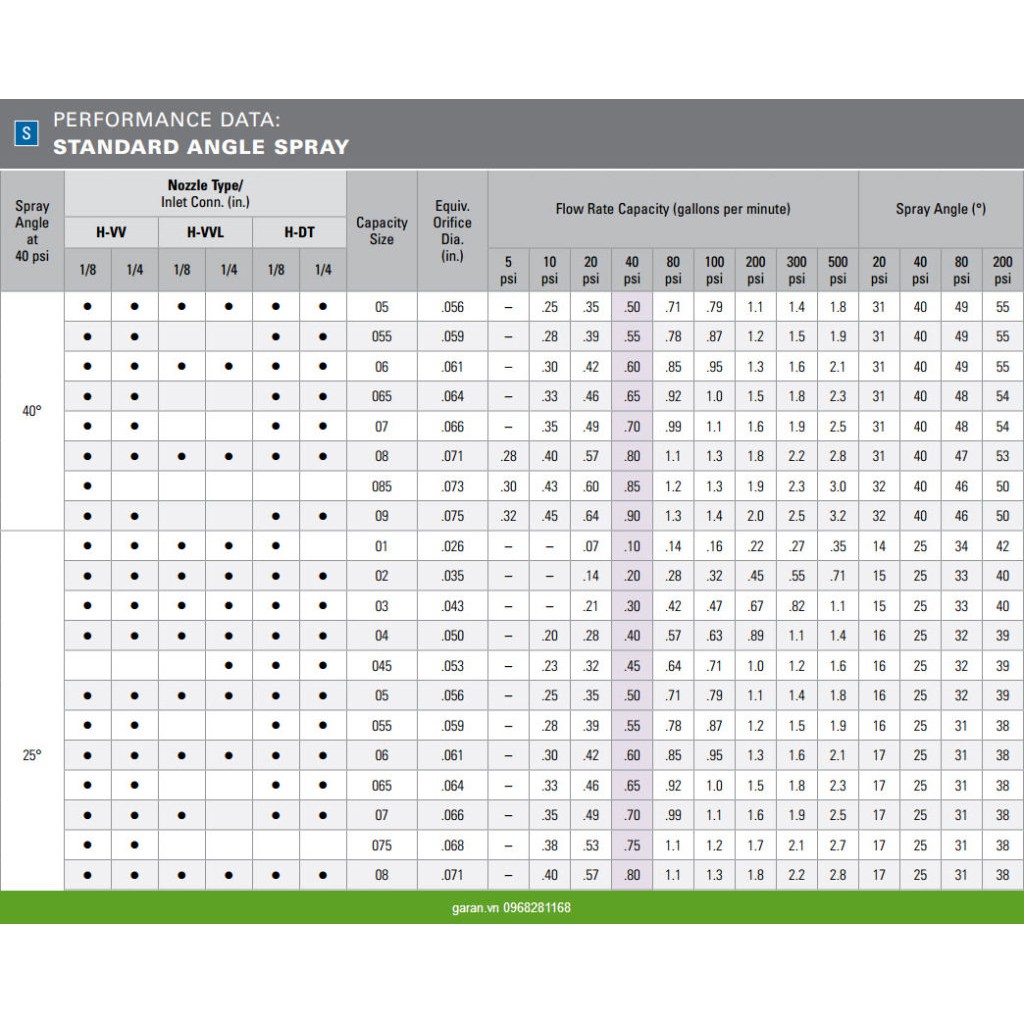Click the 25° spray angle group label
Viewport: 1024px width, 1024px height.
click(x=32, y=755)
